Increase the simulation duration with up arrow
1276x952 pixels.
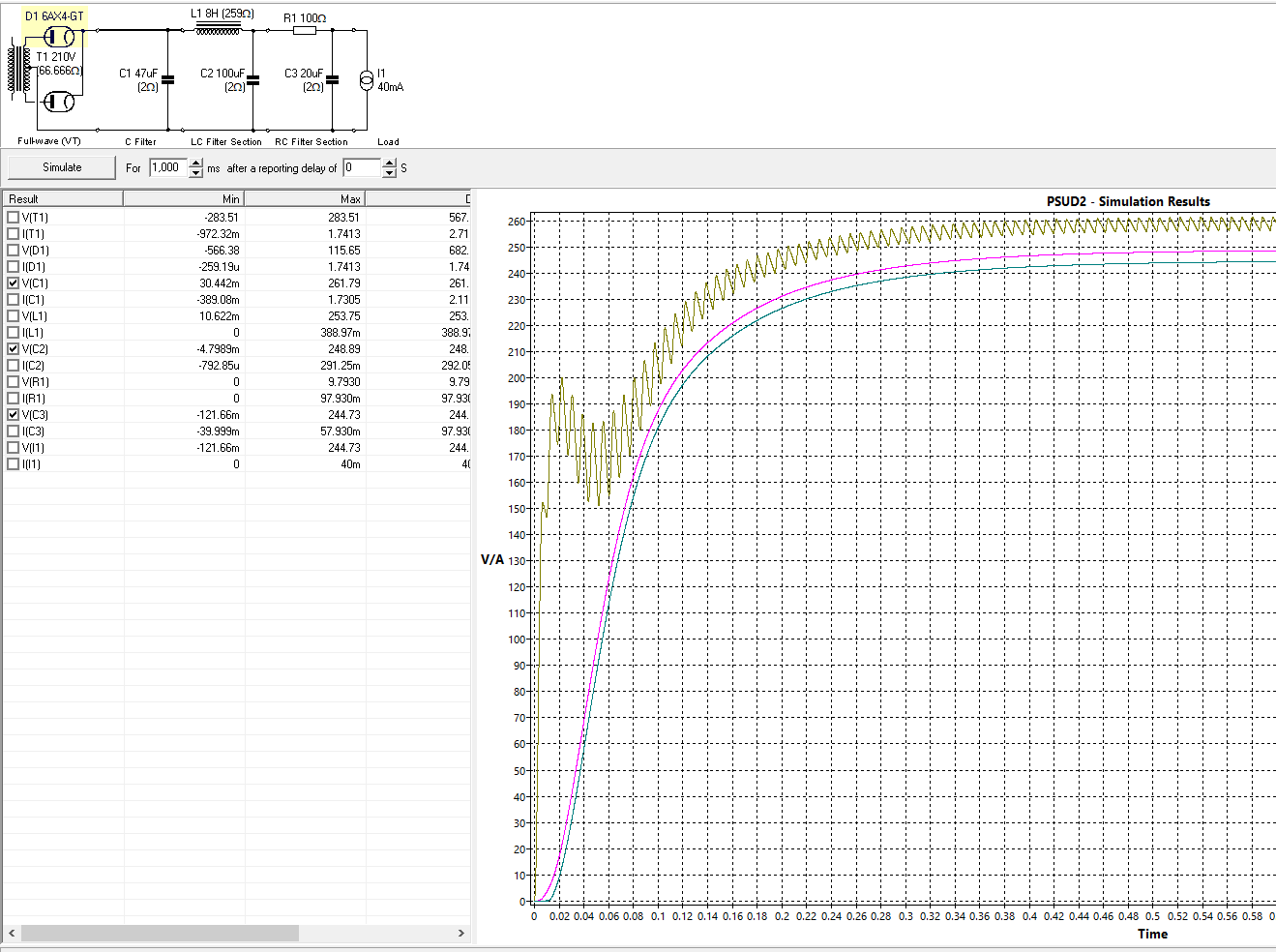click(x=196, y=164)
